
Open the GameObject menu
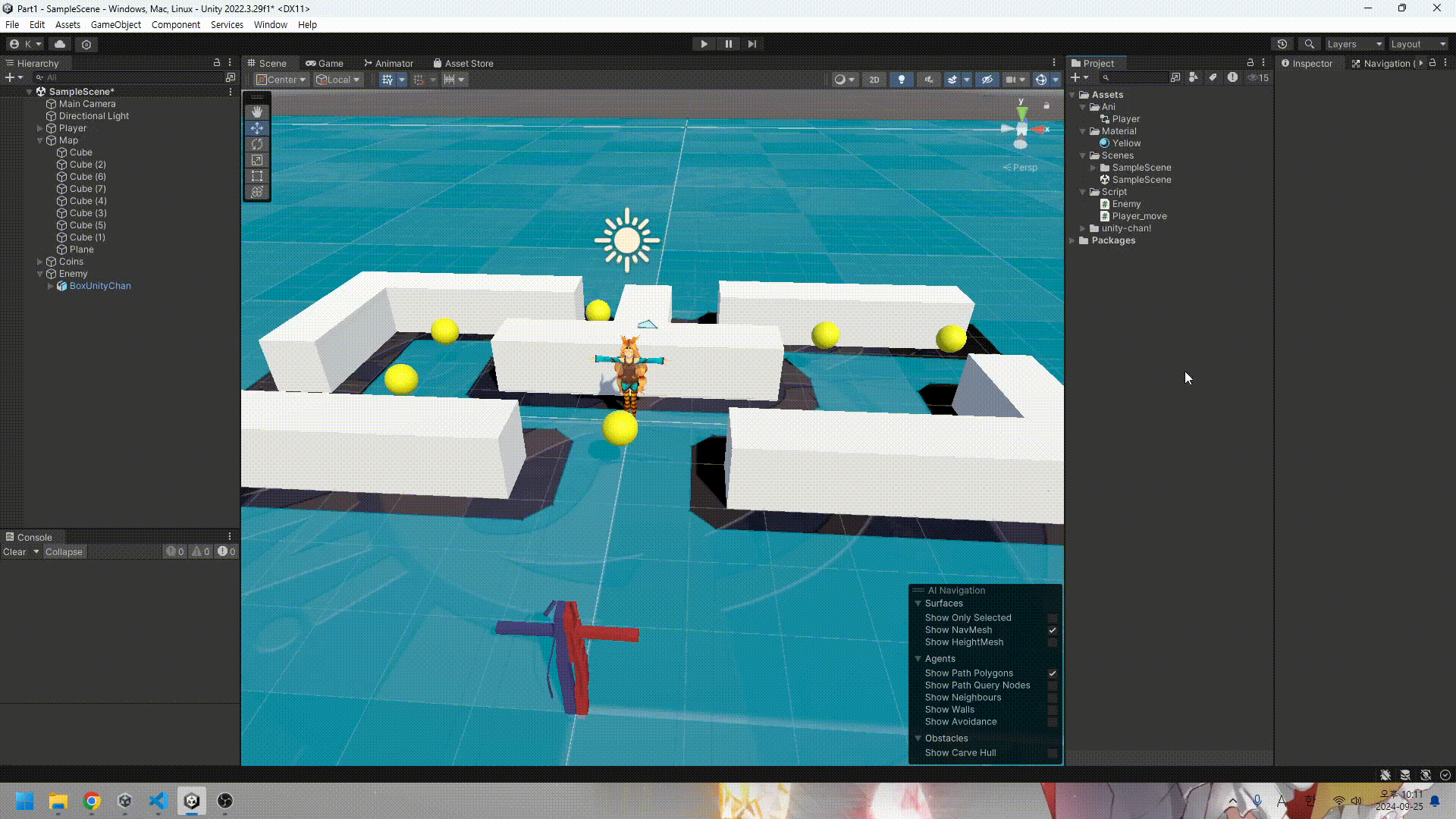click(x=116, y=24)
